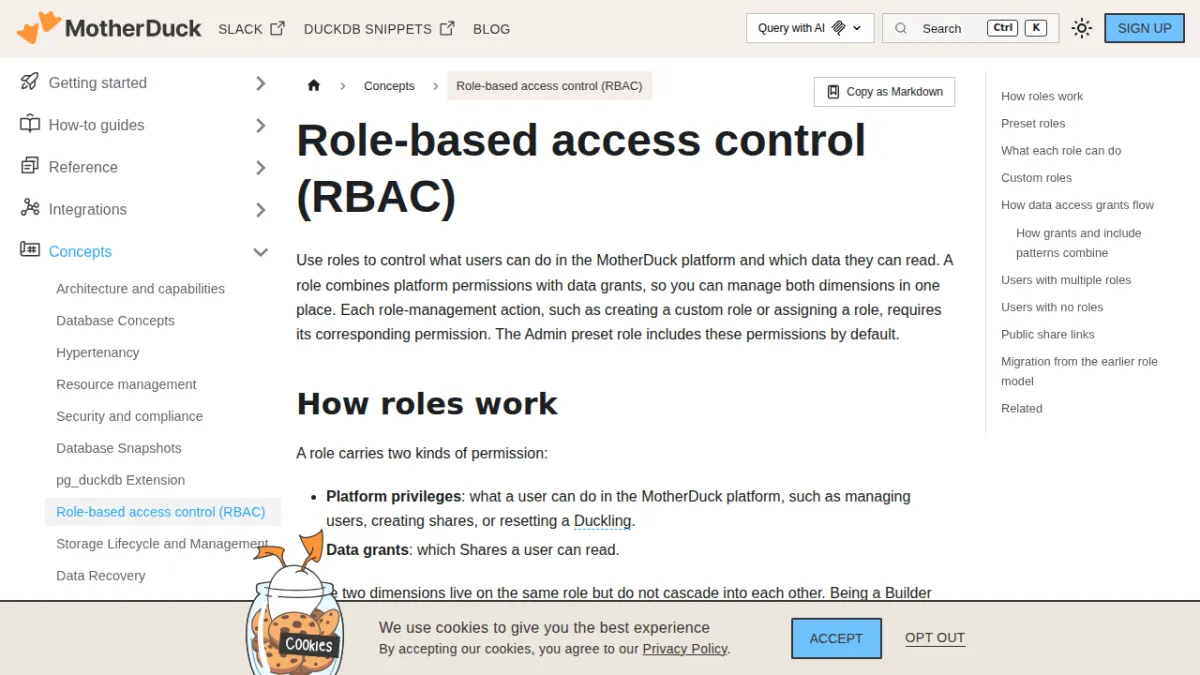Image resolution: width=1200 pixels, height=675 pixels.
Task: Expand the How-to guides chevron
Action: [x=261, y=125]
